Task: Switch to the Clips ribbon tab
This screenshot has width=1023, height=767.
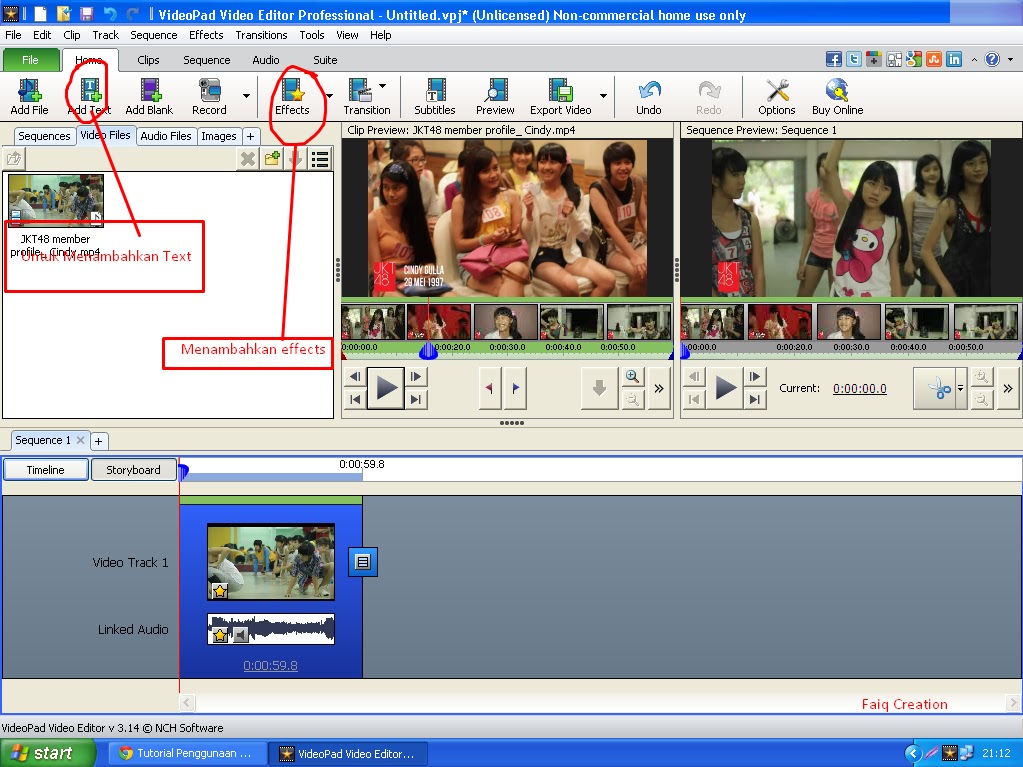Action: (148, 60)
